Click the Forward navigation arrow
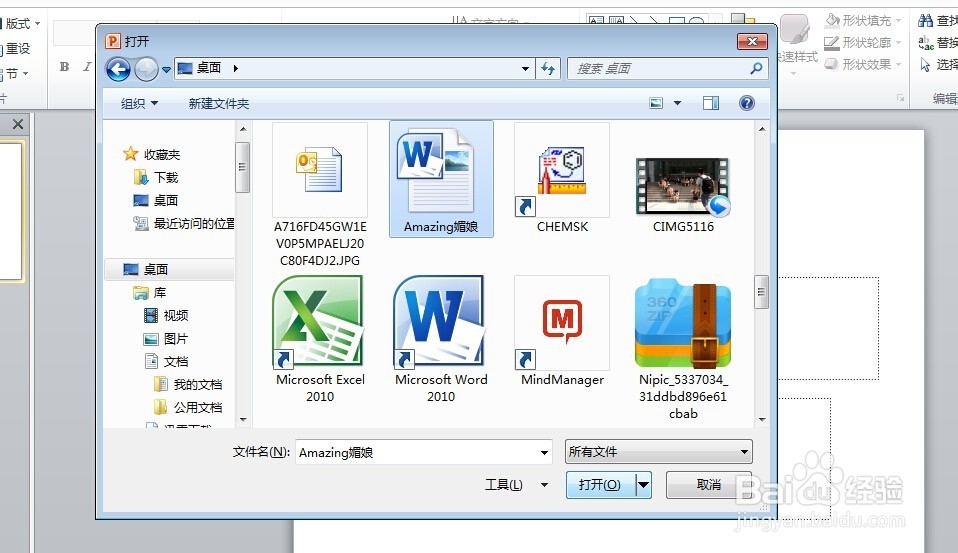The image size is (958, 553). click(x=146, y=69)
